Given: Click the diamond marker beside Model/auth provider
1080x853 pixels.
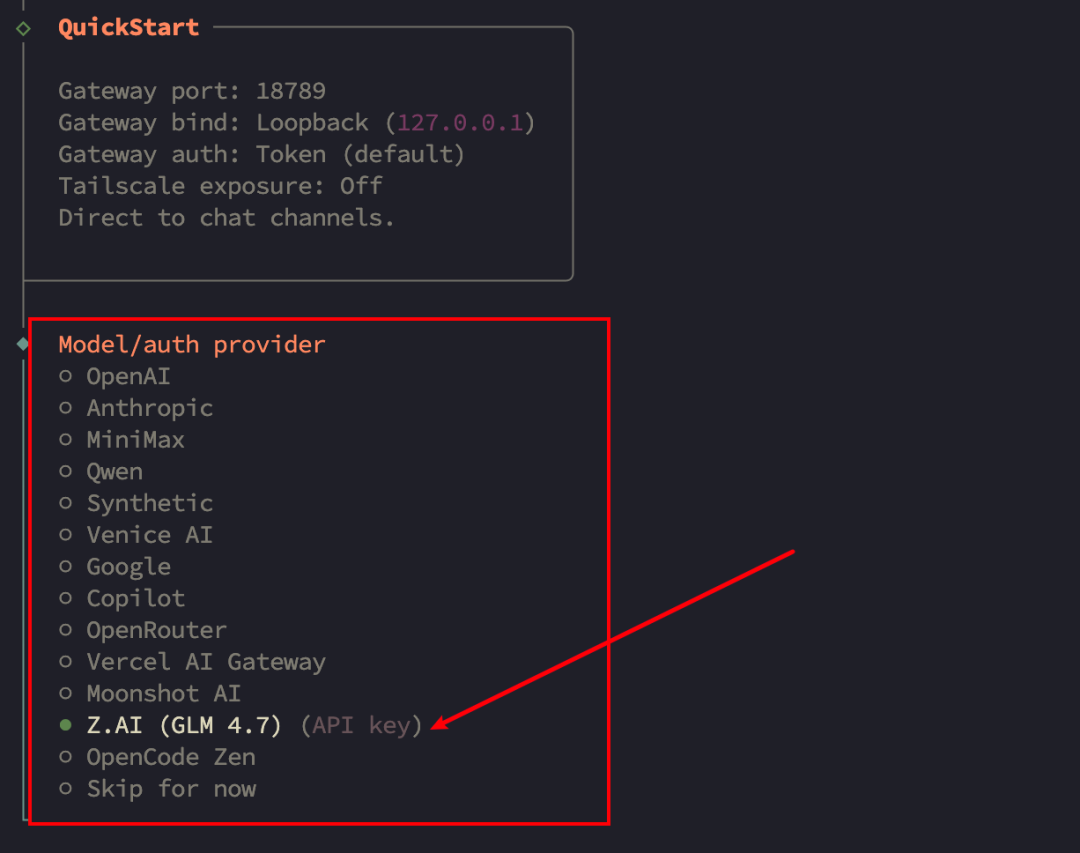Looking at the screenshot, I should [23, 344].
